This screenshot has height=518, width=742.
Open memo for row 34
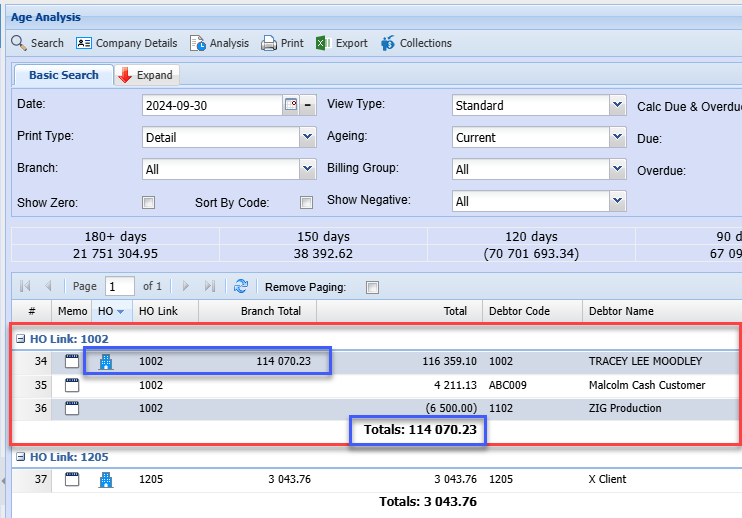71,361
